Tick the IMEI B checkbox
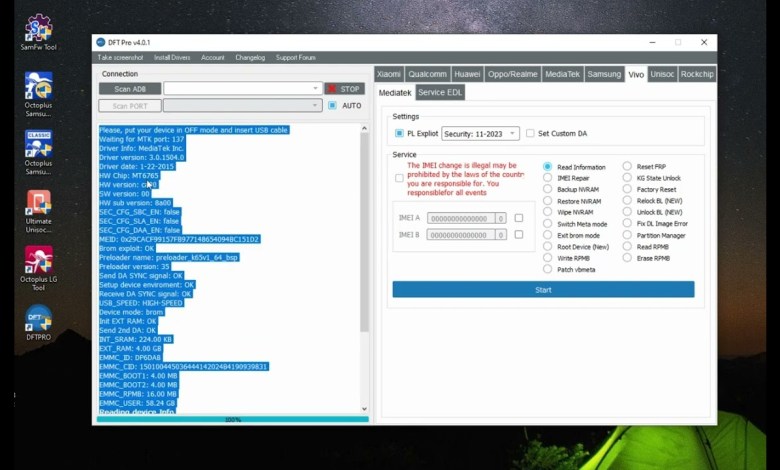The image size is (780, 470). [519, 234]
